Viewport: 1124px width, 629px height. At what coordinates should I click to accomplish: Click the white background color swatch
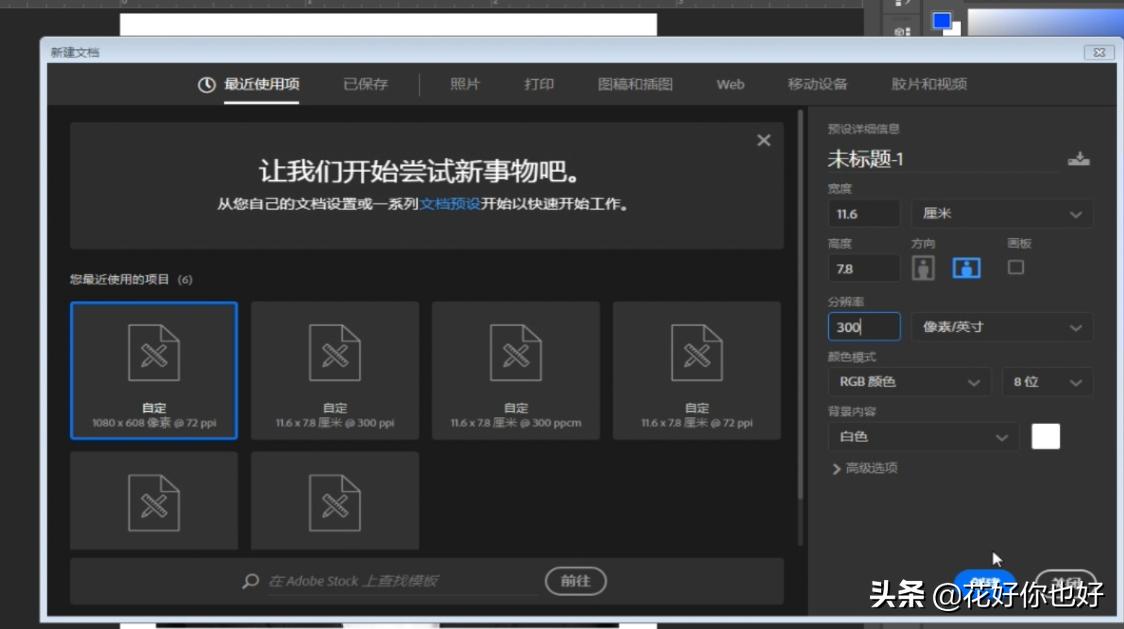coord(1045,436)
